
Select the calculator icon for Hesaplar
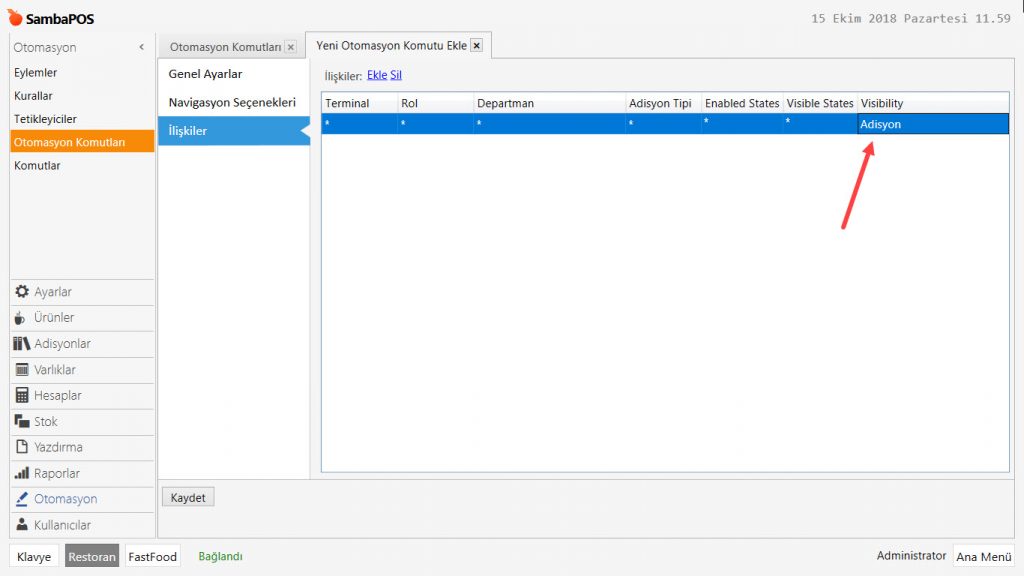click(22, 396)
